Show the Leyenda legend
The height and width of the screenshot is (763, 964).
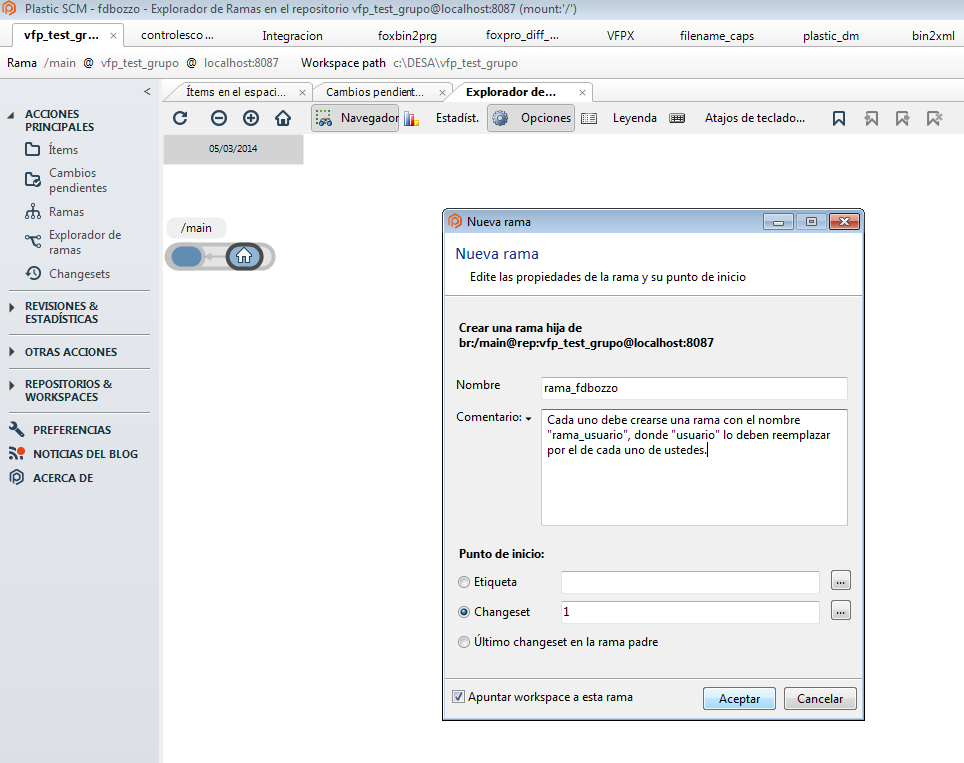(x=619, y=118)
